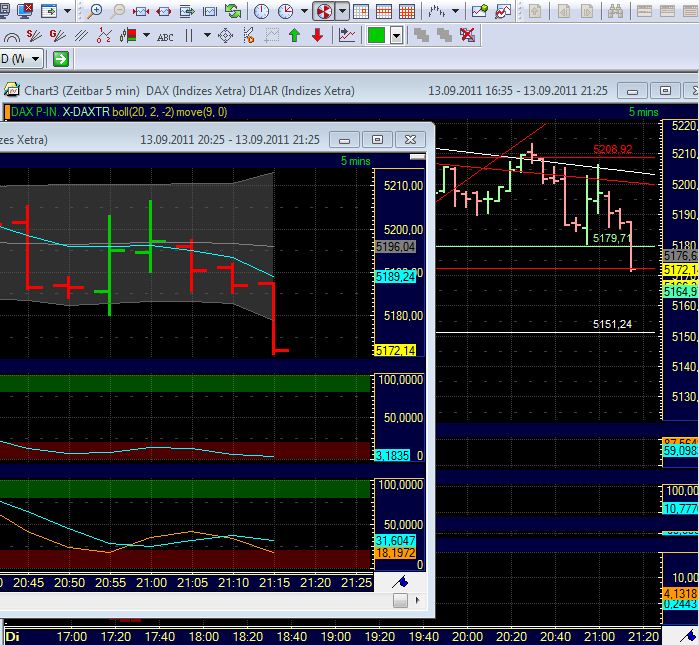This screenshot has height=645, width=699.
Task: Compress chart horizontally (inward red arrows icon)
Action: [141, 11]
